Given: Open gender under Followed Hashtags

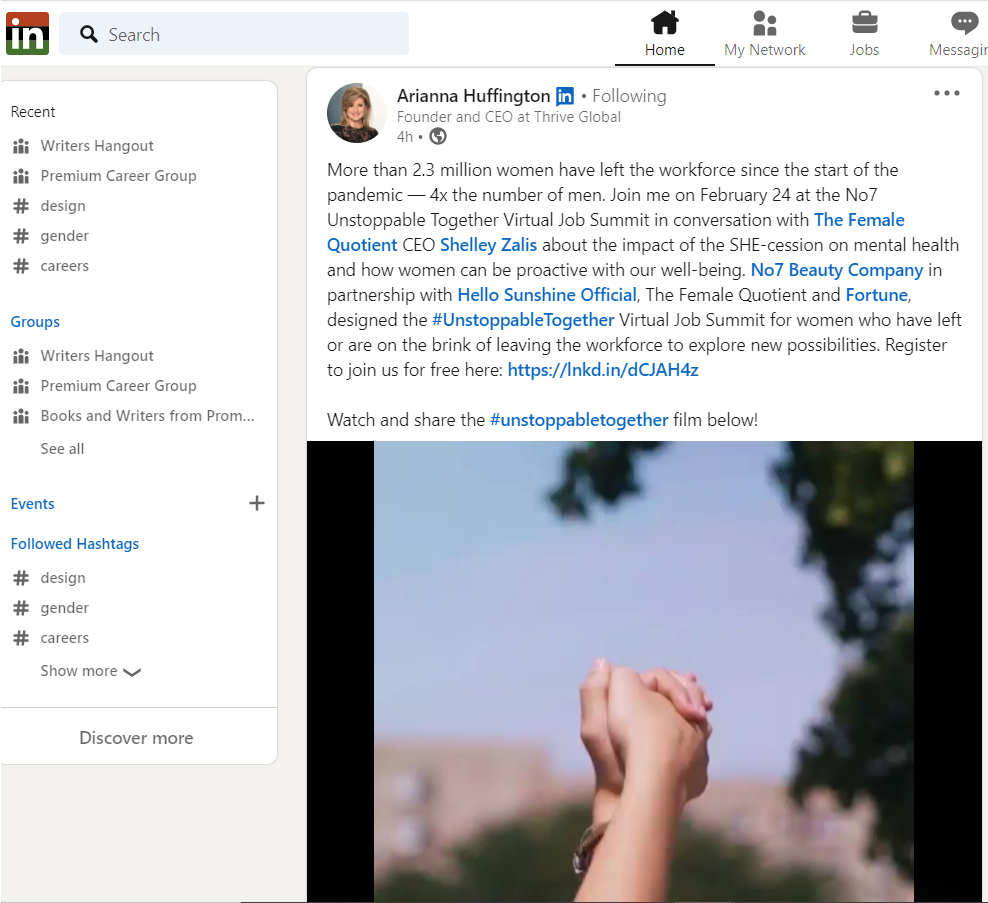Looking at the screenshot, I should click(x=65, y=608).
